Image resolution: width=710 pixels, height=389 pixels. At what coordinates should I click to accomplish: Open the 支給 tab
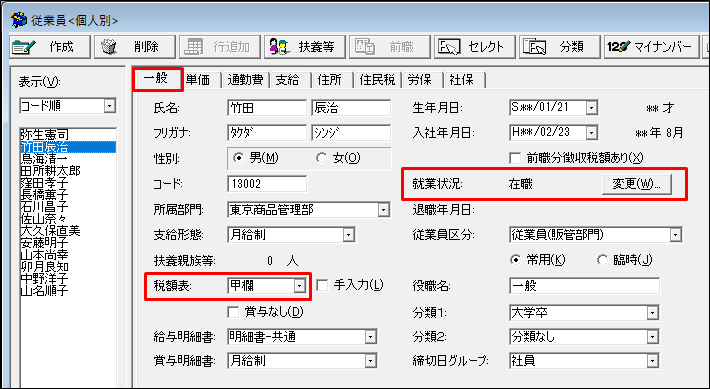287,80
